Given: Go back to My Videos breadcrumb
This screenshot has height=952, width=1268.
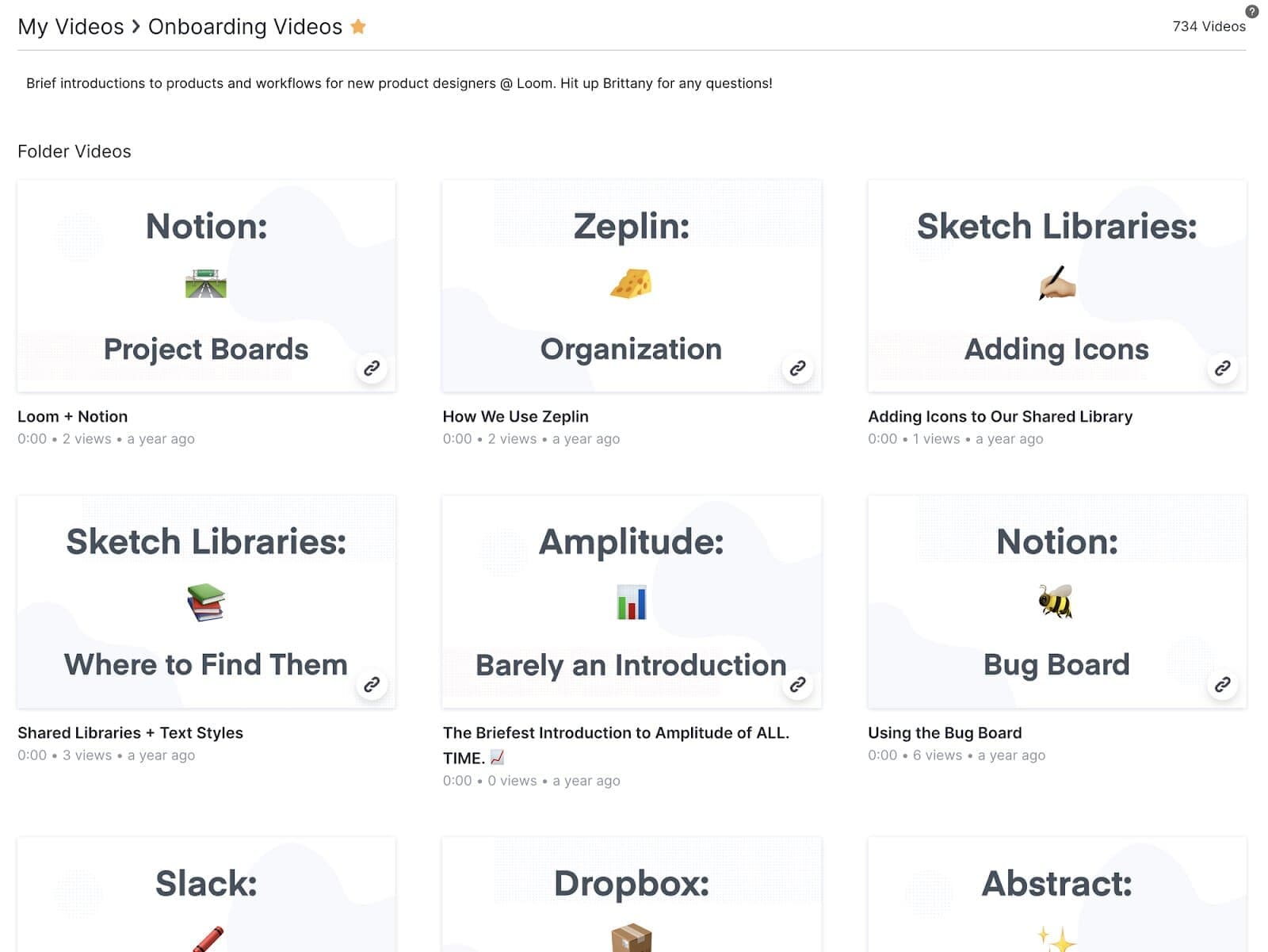Looking at the screenshot, I should pyautogui.click(x=71, y=27).
